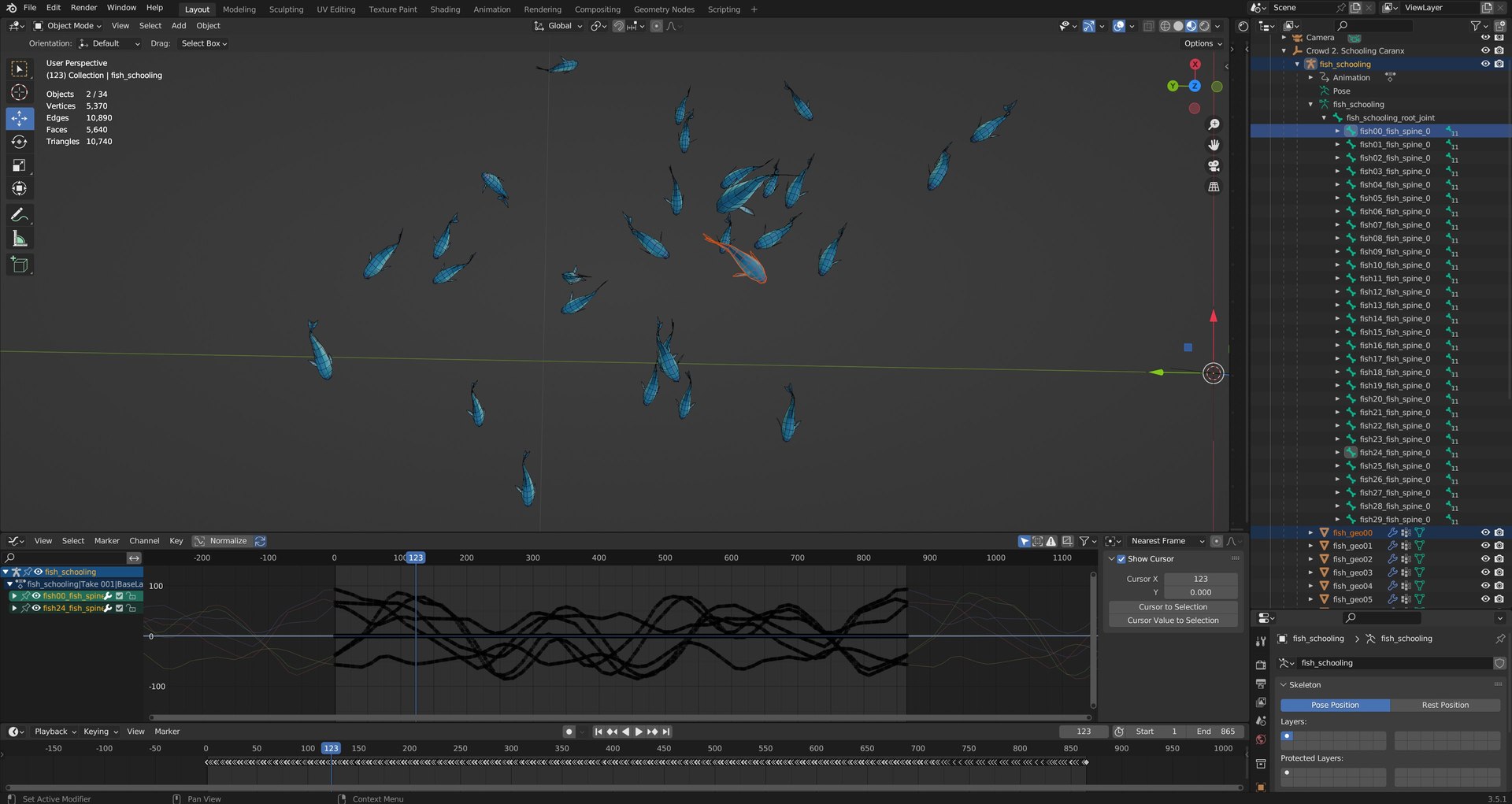Click the pan view hand icon
This screenshot has width=1512, height=804.
click(1214, 145)
